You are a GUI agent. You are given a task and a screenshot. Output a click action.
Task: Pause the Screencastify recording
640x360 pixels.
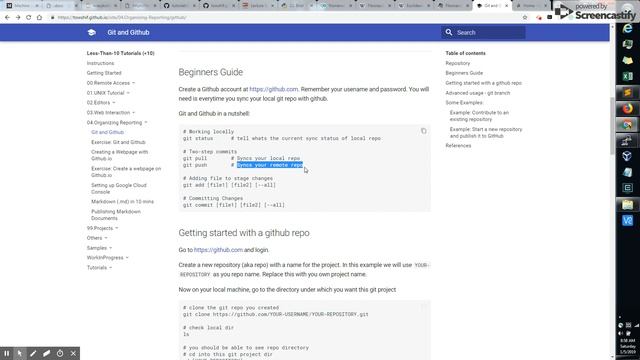(7, 353)
